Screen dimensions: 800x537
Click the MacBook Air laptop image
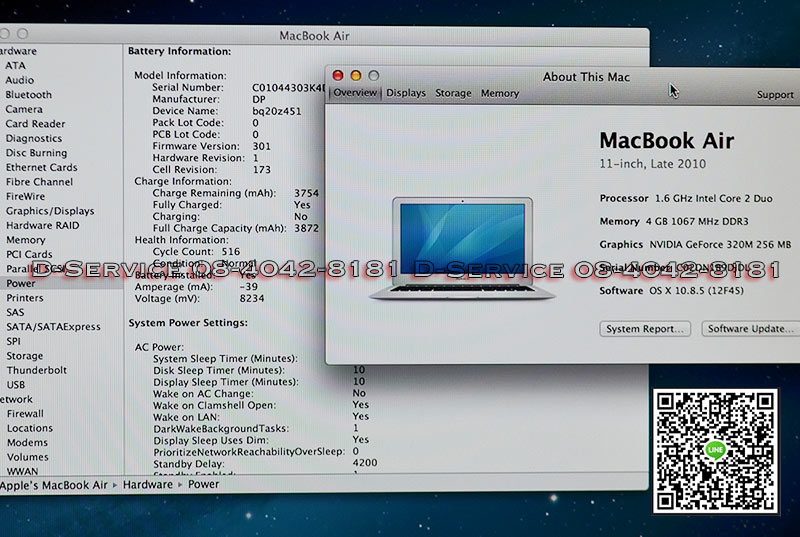462,248
